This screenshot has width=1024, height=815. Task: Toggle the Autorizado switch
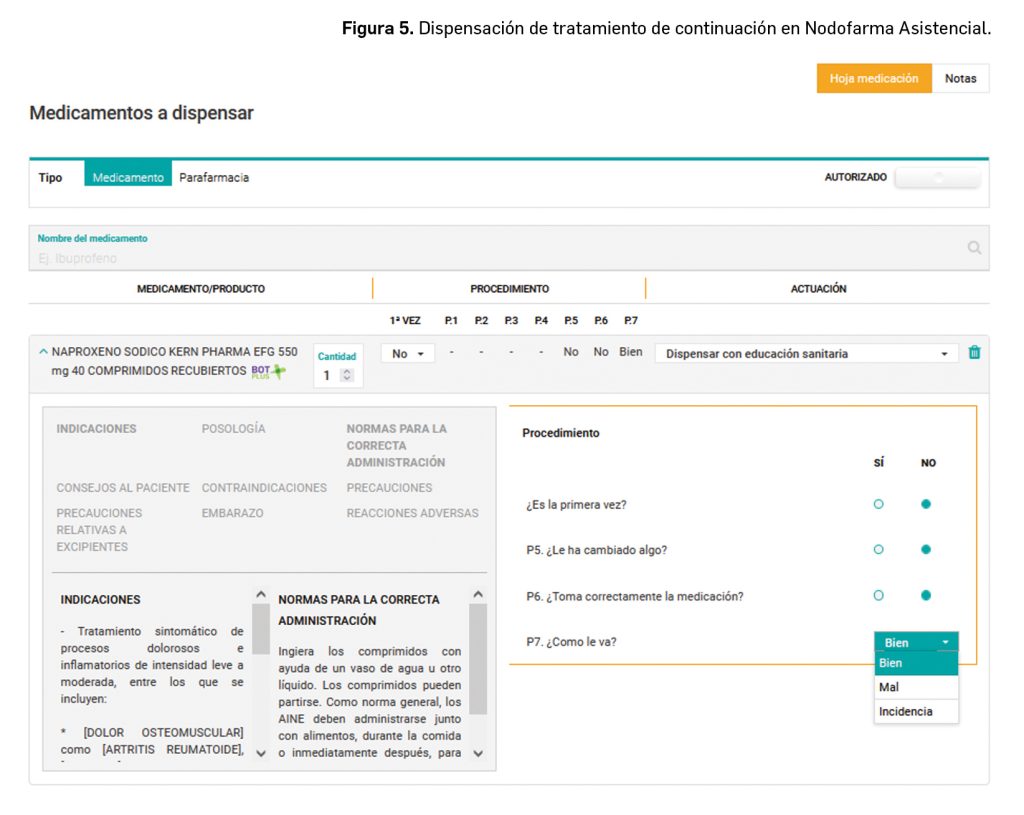tap(937, 177)
